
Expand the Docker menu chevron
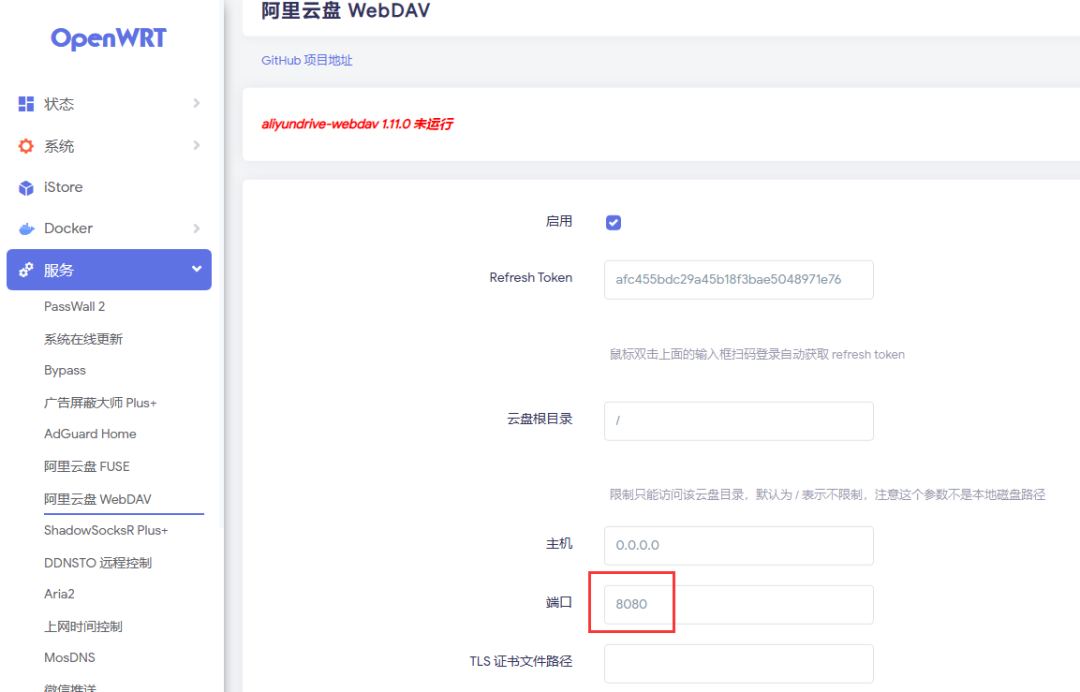pos(196,228)
